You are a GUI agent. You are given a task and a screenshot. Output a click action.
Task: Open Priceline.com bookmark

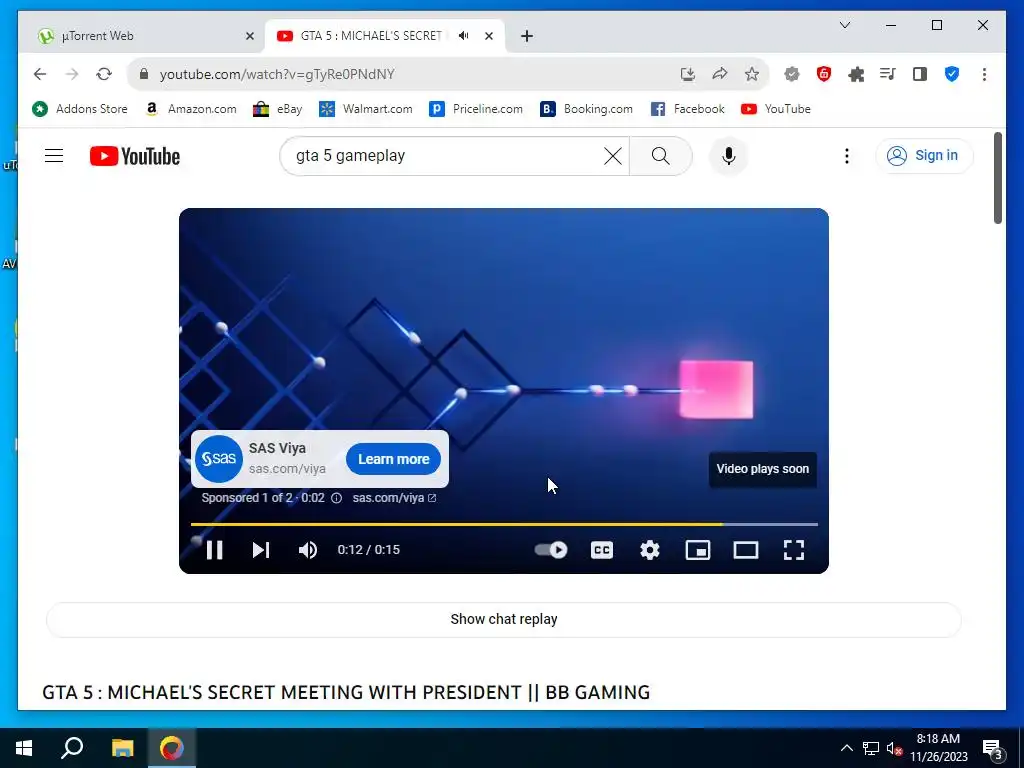(476, 109)
